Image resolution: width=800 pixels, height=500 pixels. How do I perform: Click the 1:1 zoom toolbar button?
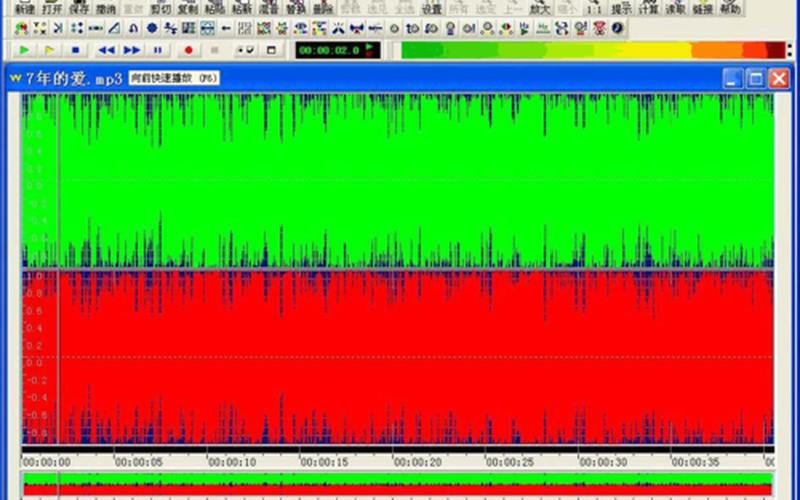pyautogui.click(x=594, y=7)
